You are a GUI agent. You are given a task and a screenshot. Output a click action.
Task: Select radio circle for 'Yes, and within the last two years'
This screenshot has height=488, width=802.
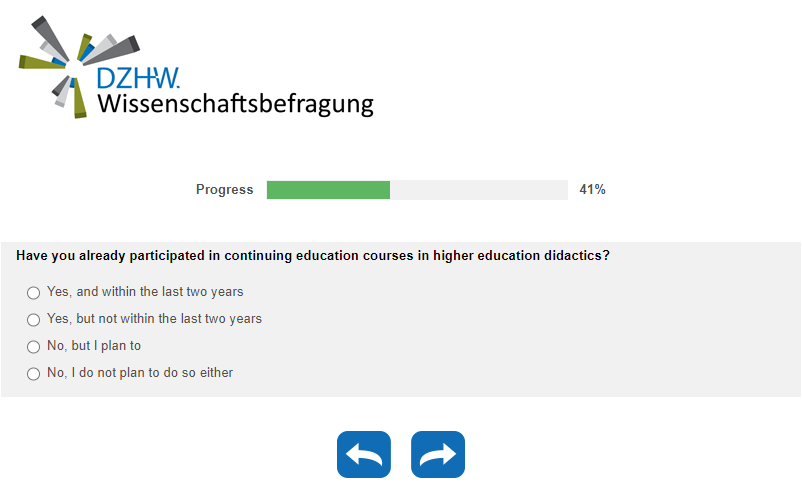coord(33,293)
